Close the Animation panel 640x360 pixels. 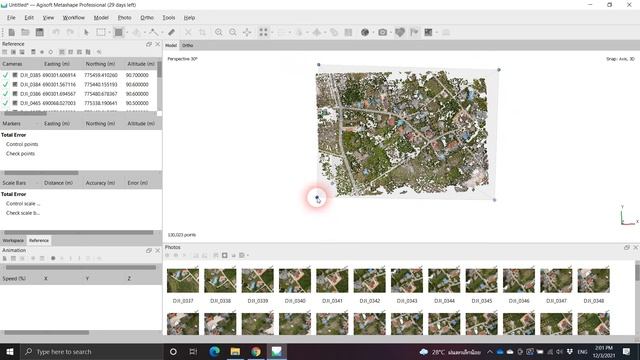coord(158,250)
